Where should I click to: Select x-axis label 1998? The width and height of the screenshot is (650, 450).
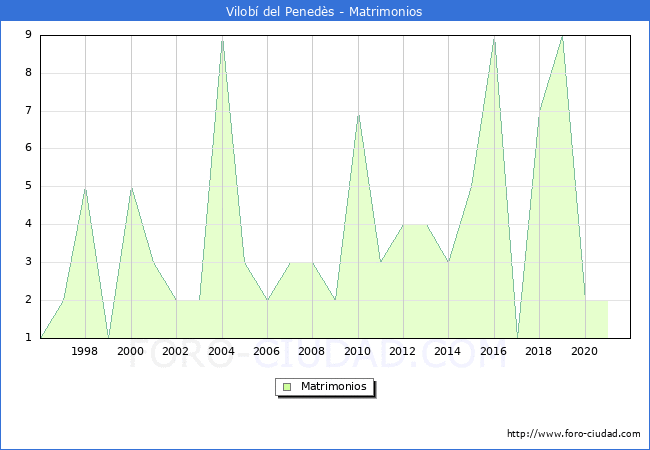[x=84, y=351]
